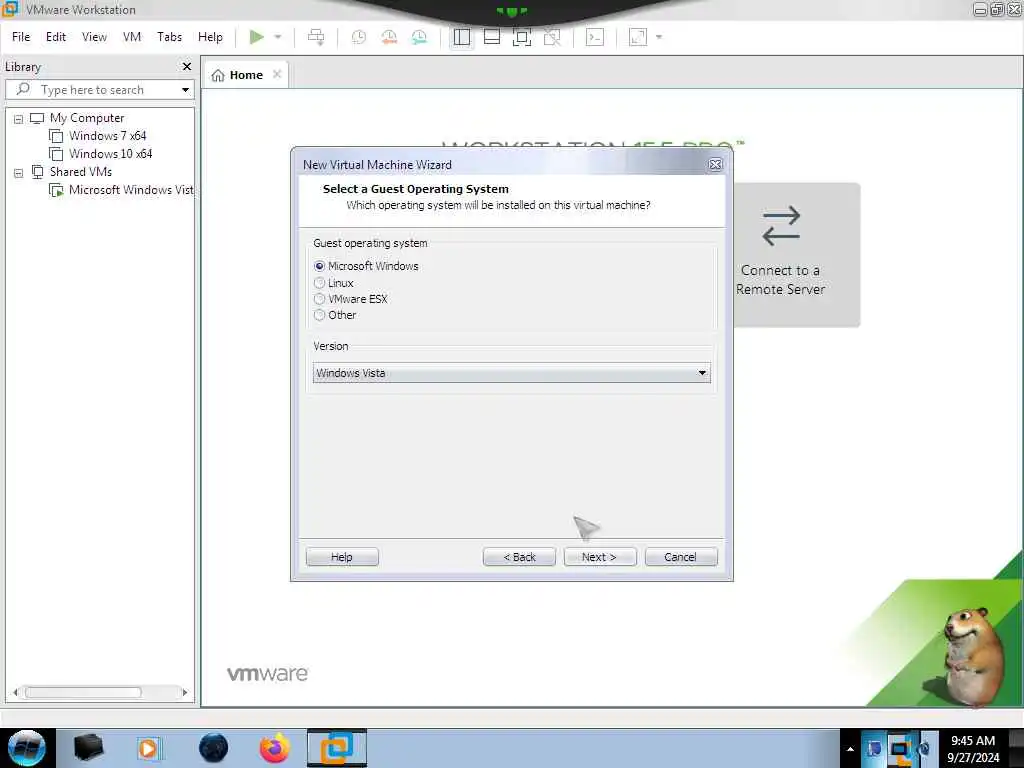The height and width of the screenshot is (768, 1024).
Task: Click the Back button in the wizard
Action: 519,557
